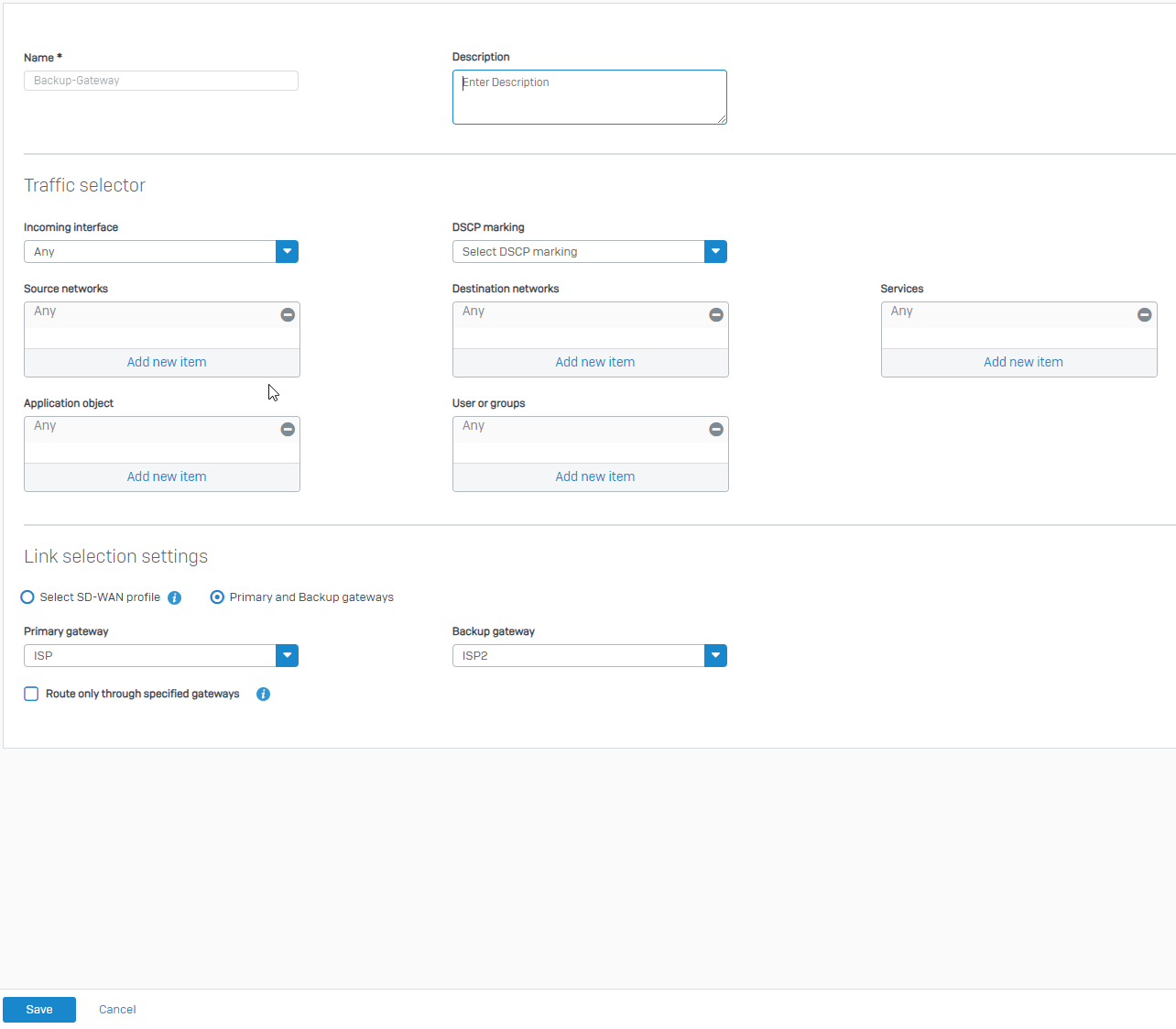This screenshot has height=1029, width=1176.
Task: Show info for Route only through specified gateways
Action: [263, 694]
